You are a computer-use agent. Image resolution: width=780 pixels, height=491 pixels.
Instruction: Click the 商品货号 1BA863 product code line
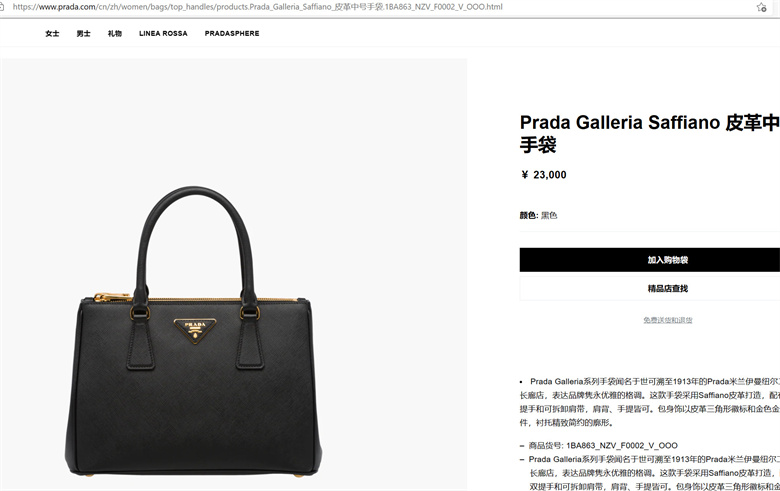pos(598,445)
